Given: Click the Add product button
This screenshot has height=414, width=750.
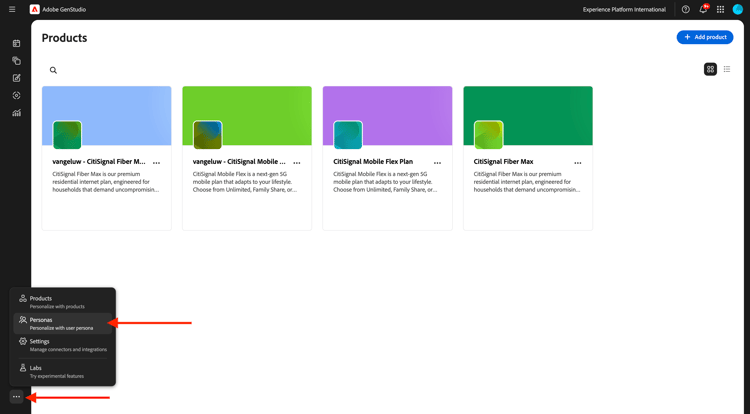Looking at the screenshot, I should tap(705, 37).
